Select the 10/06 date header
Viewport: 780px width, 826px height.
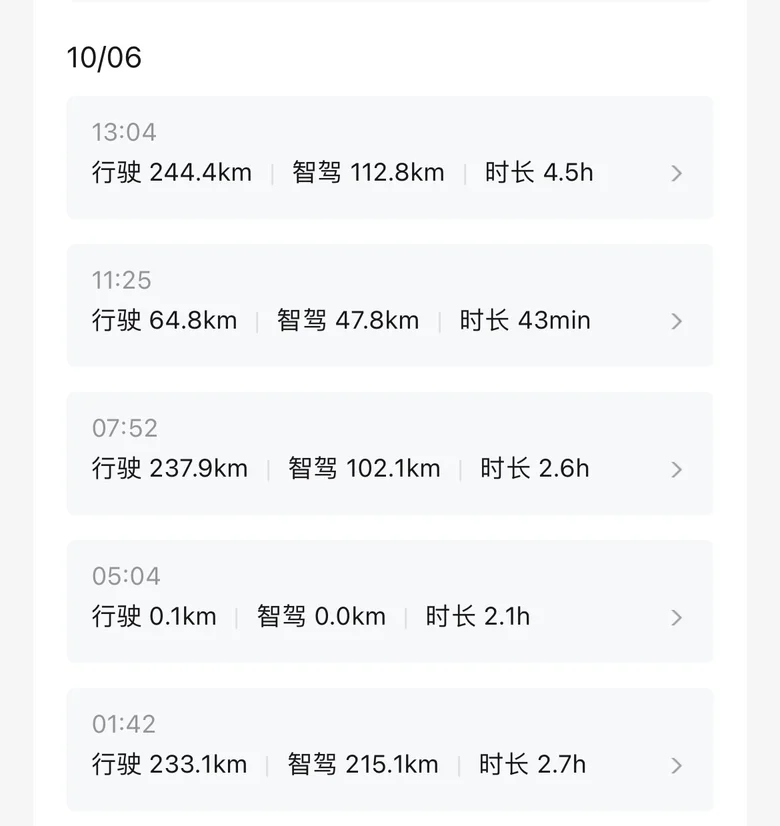104,57
